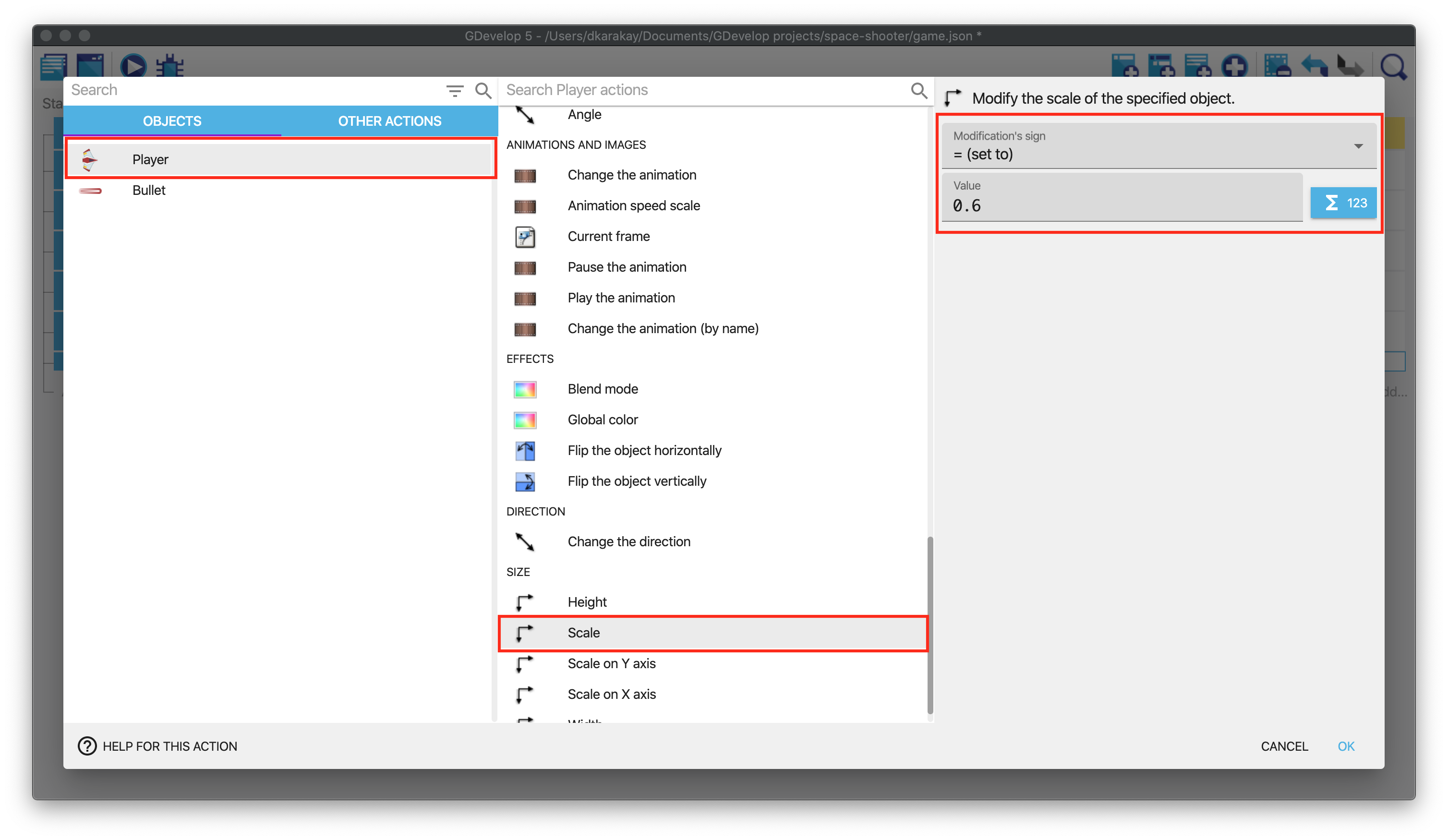Click the Search Player actions field

tap(704, 90)
